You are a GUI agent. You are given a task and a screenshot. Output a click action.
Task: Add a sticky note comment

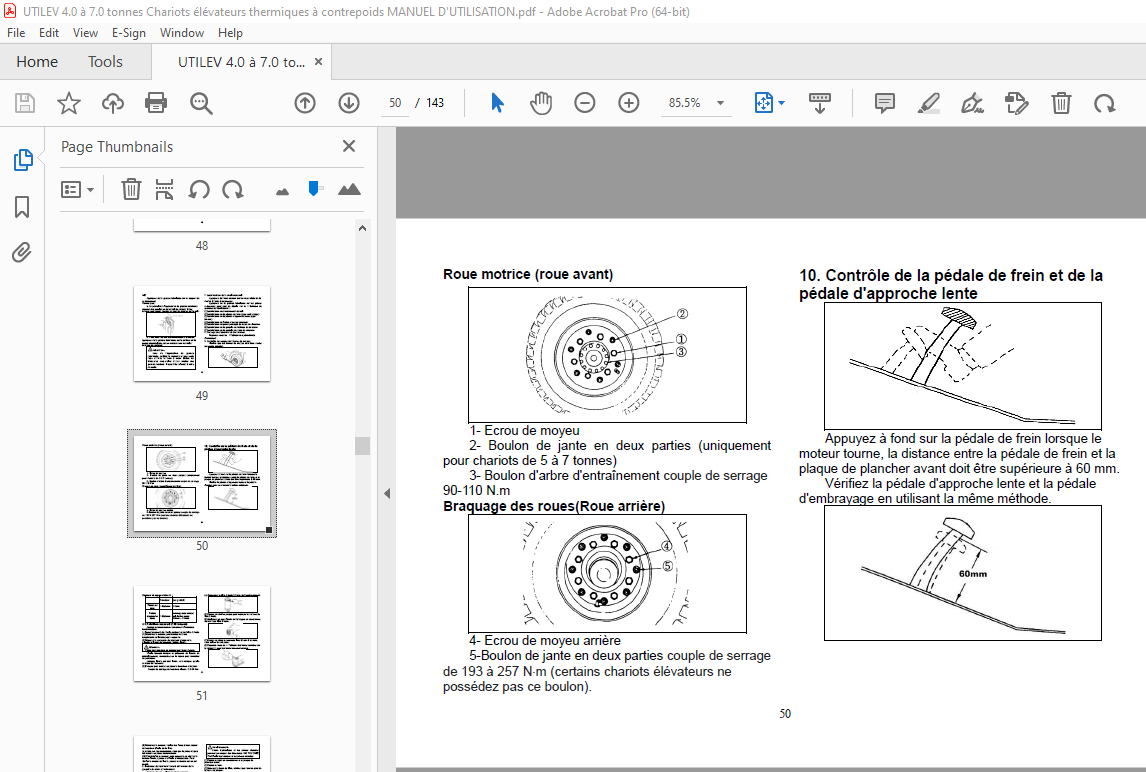pos(884,103)
